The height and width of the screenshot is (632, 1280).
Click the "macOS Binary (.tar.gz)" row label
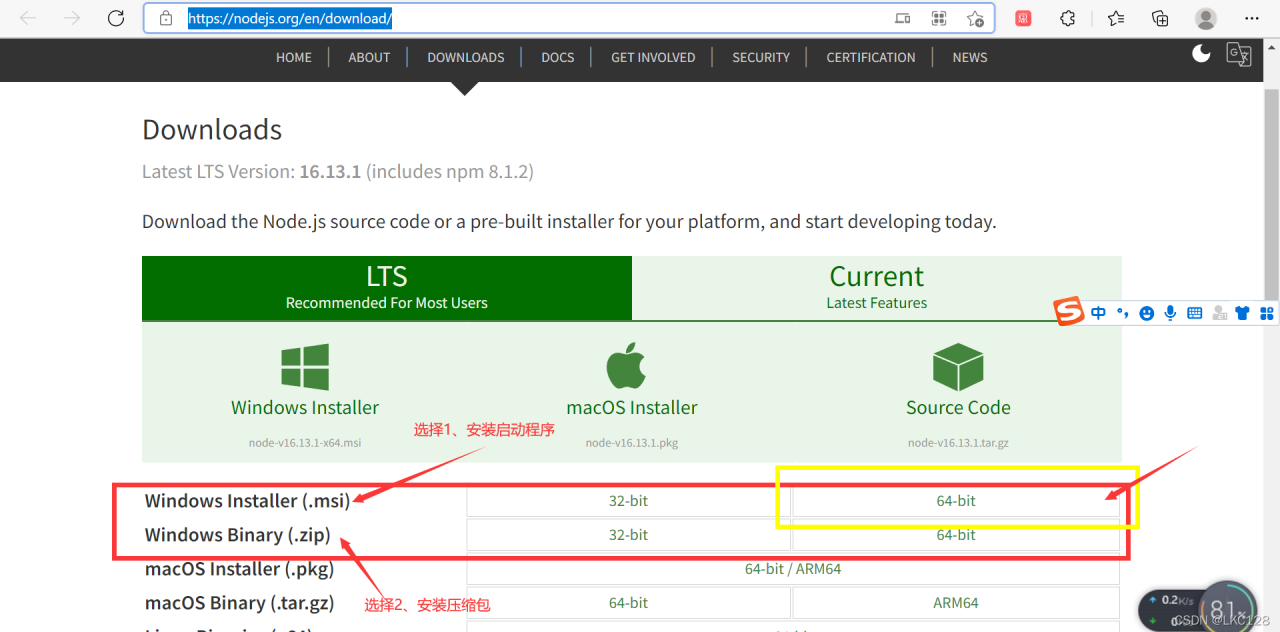point(240,603)
